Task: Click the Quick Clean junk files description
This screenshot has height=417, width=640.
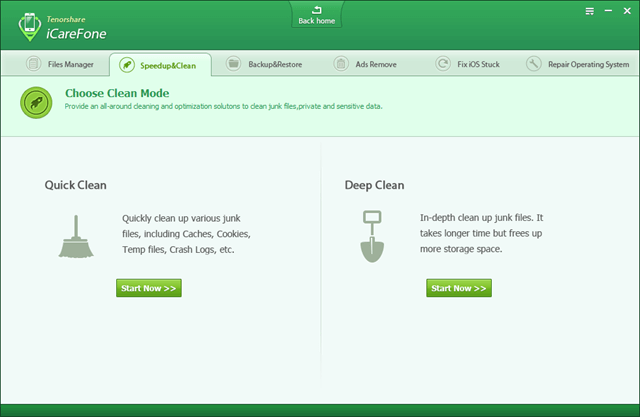Action: pyautogui.click(x=186, y=234)
